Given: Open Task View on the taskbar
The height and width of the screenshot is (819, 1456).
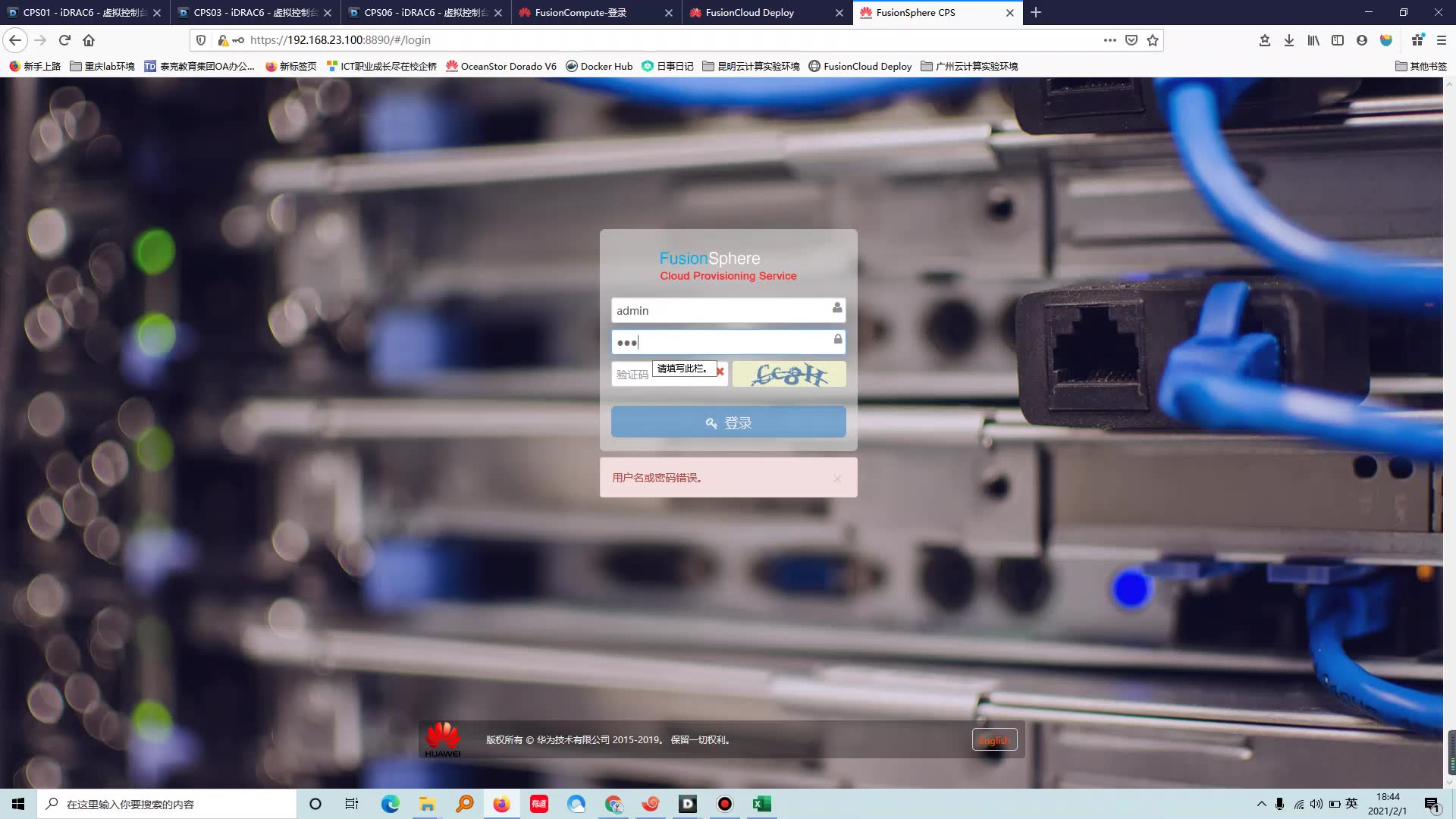Looking at the screenshot, I should (352, 804).
